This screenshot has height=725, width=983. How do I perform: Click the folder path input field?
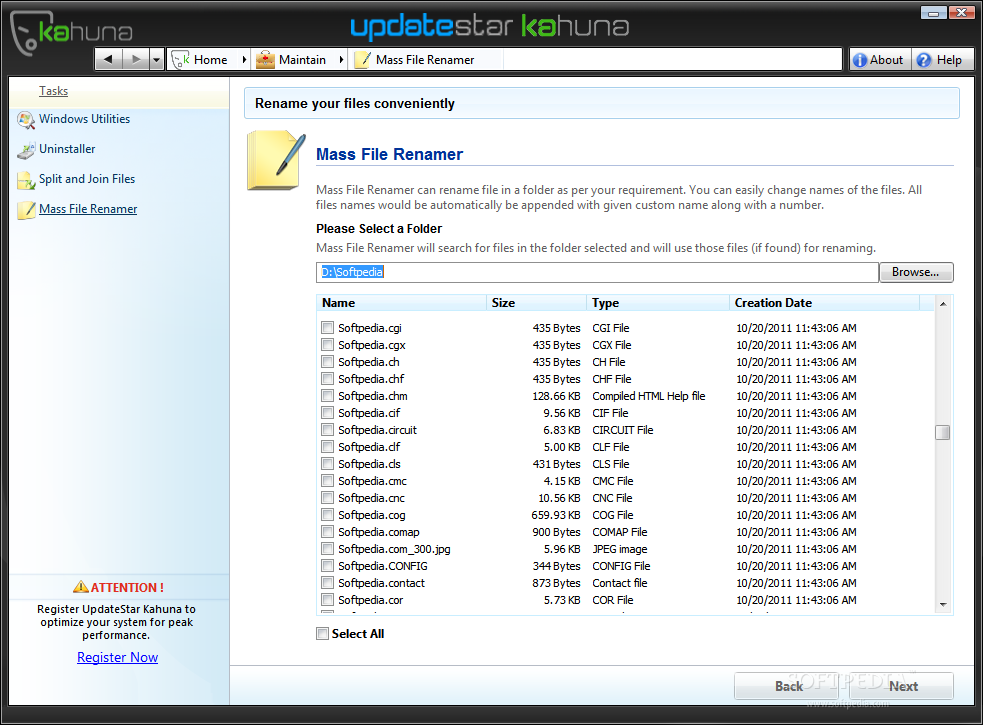point(597,272)
